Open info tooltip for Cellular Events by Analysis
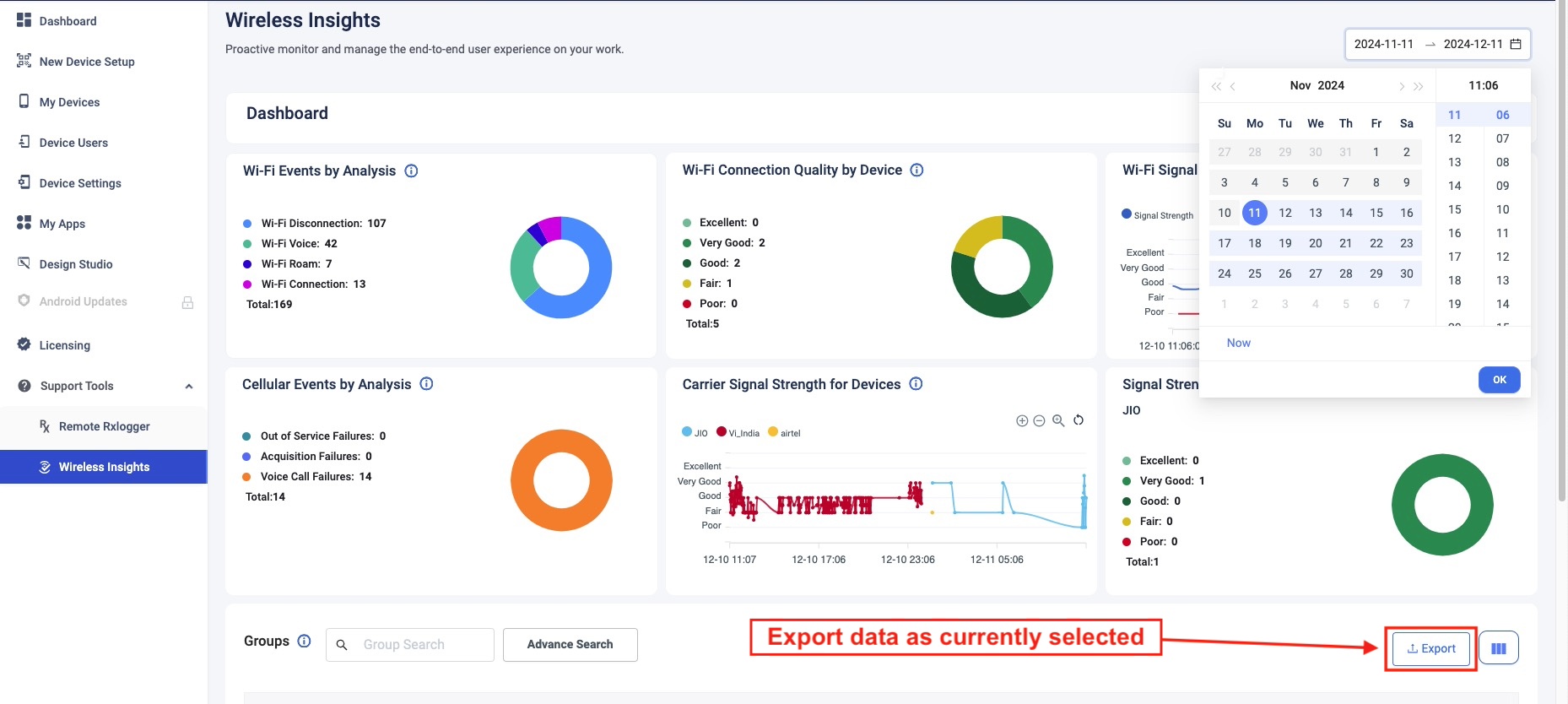This screenshot has height=704, width=1568. tap(426, 384)
